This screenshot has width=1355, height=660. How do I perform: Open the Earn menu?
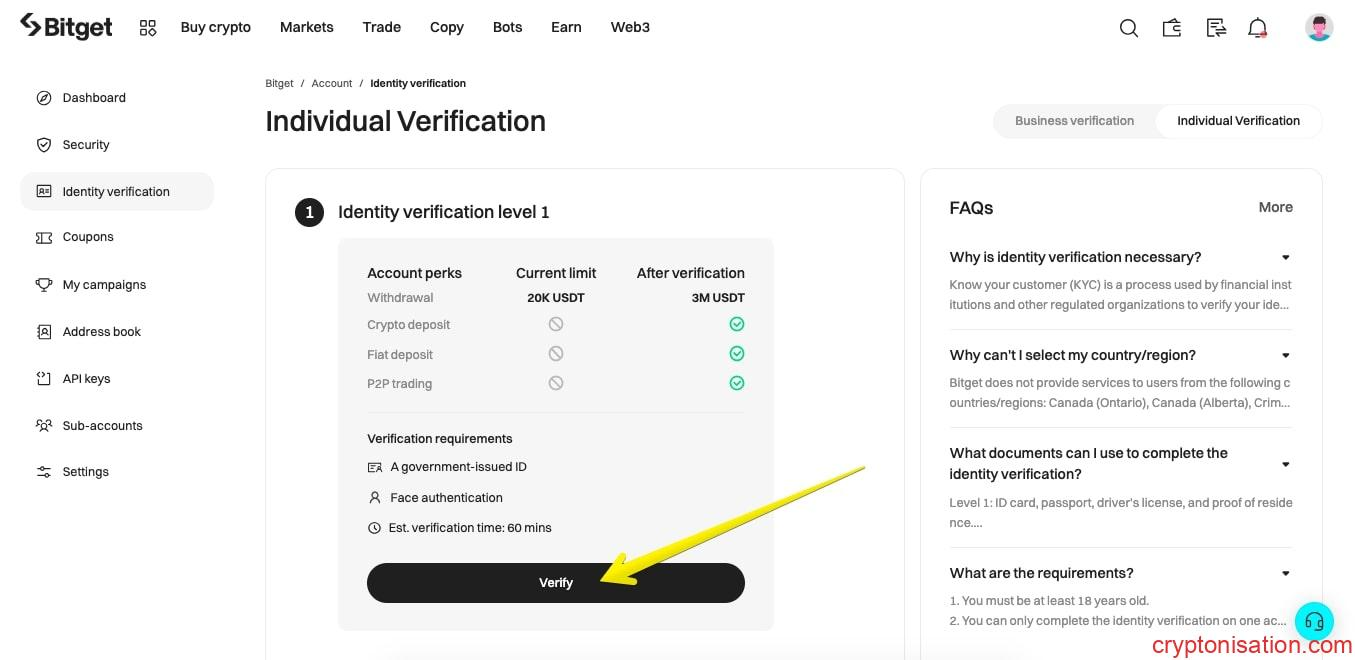point(566,27)
